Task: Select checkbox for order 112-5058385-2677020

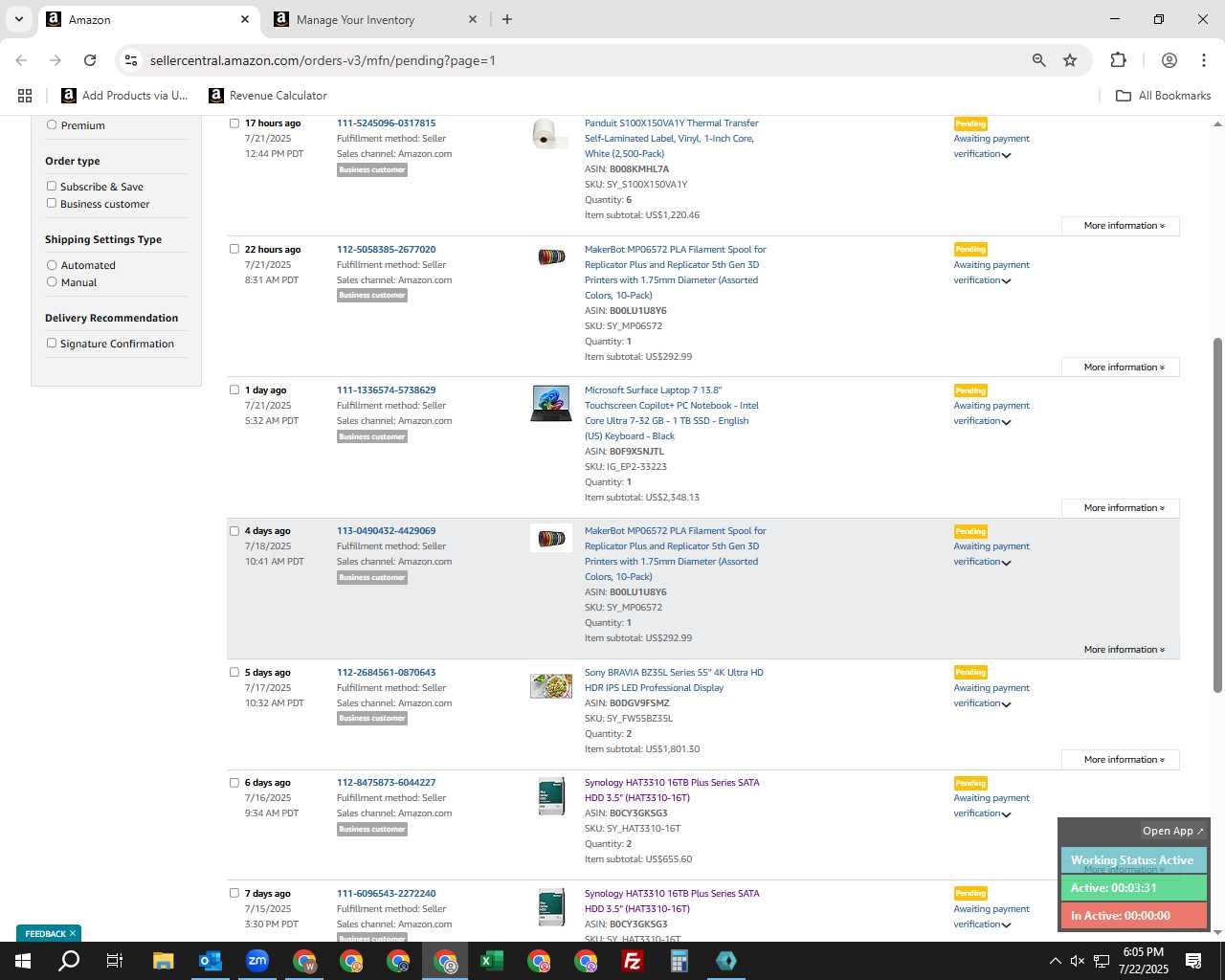Action: (234, 249)
